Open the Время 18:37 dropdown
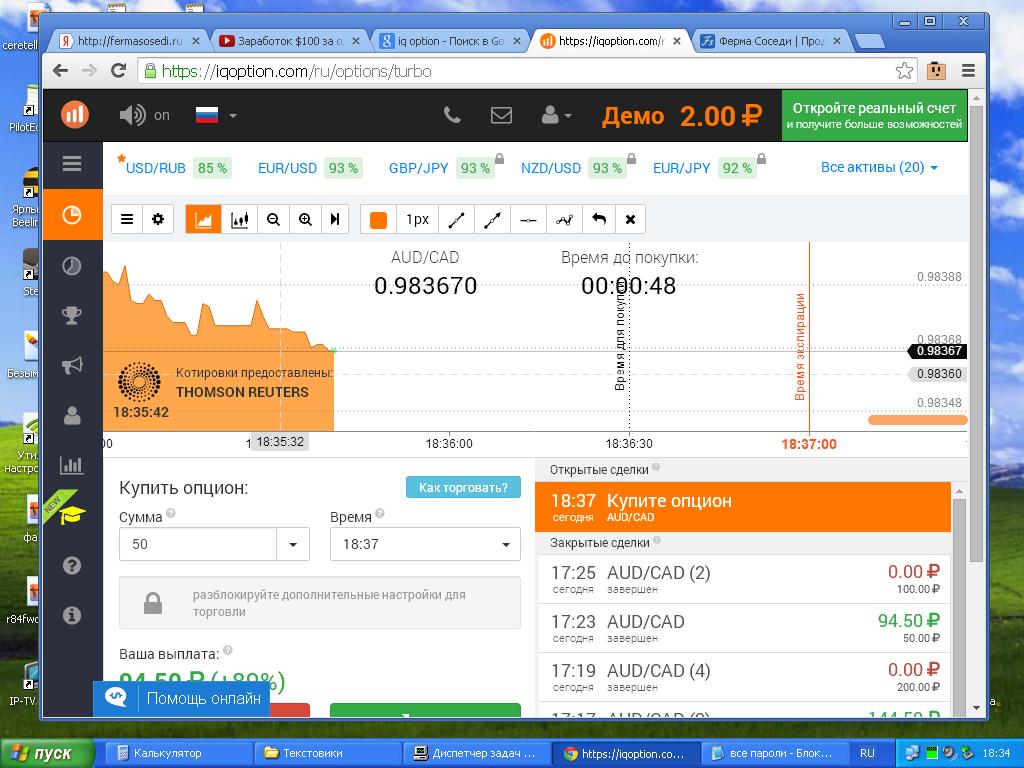 pyautogui.click(x=425, y=544)
